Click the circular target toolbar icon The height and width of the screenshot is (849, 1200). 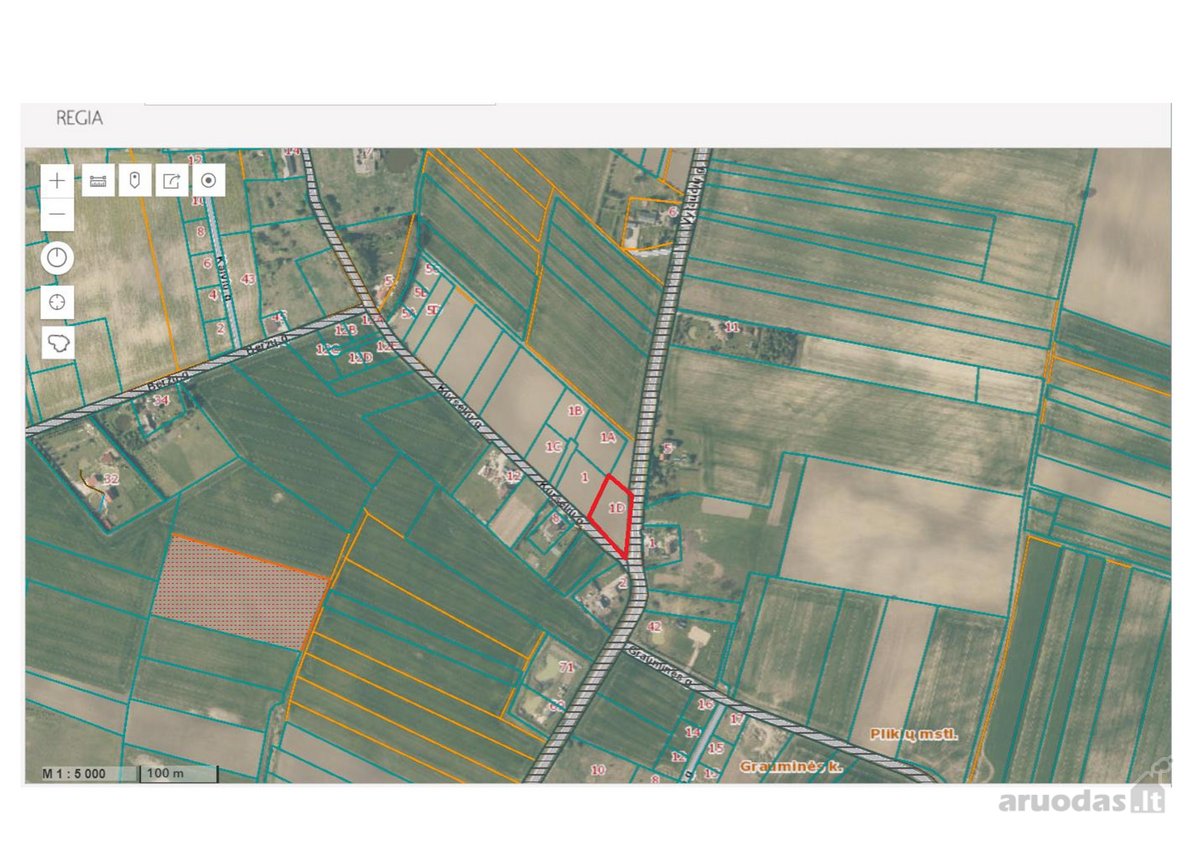[209, 181]
